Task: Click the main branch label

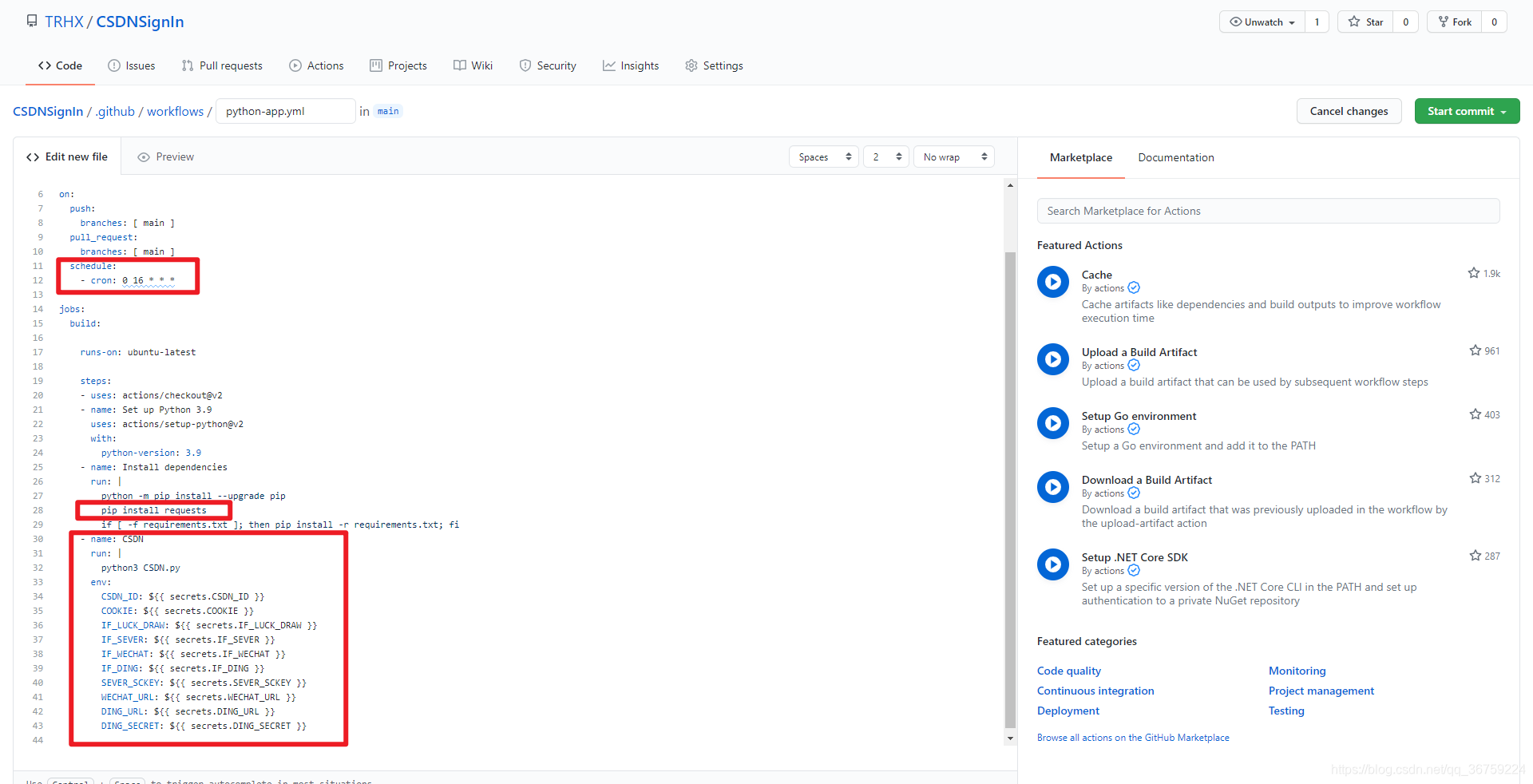Action: pyautogui.click(x=388, y=111)
